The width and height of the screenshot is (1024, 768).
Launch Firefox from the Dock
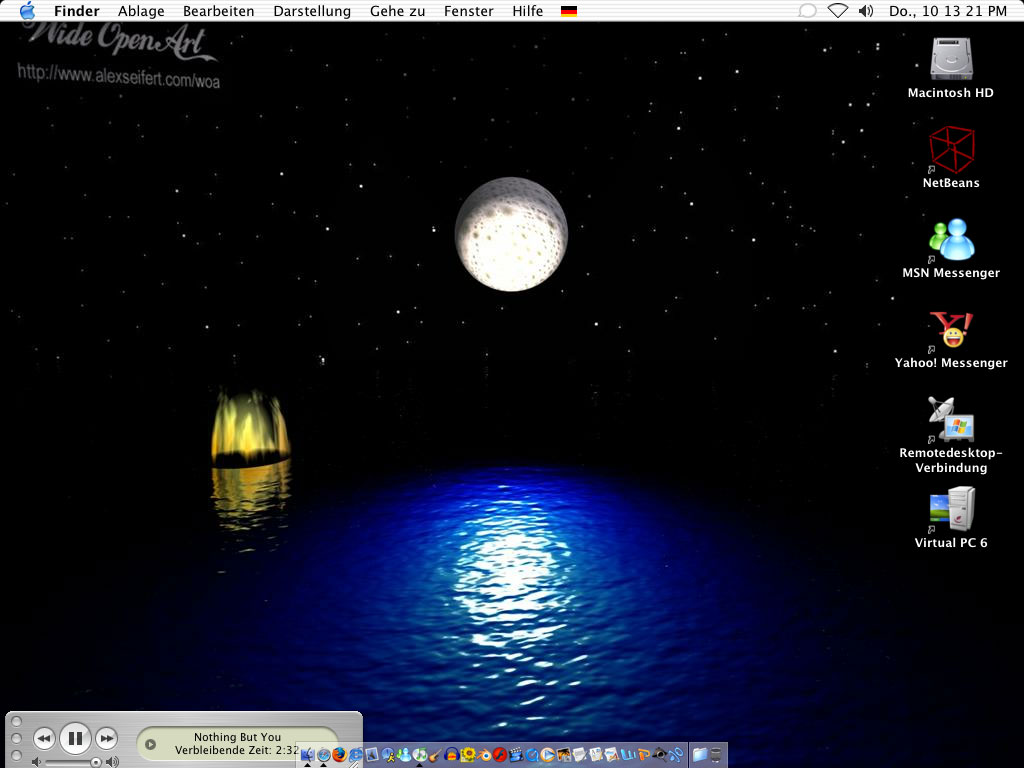click(x=340, y=755)
